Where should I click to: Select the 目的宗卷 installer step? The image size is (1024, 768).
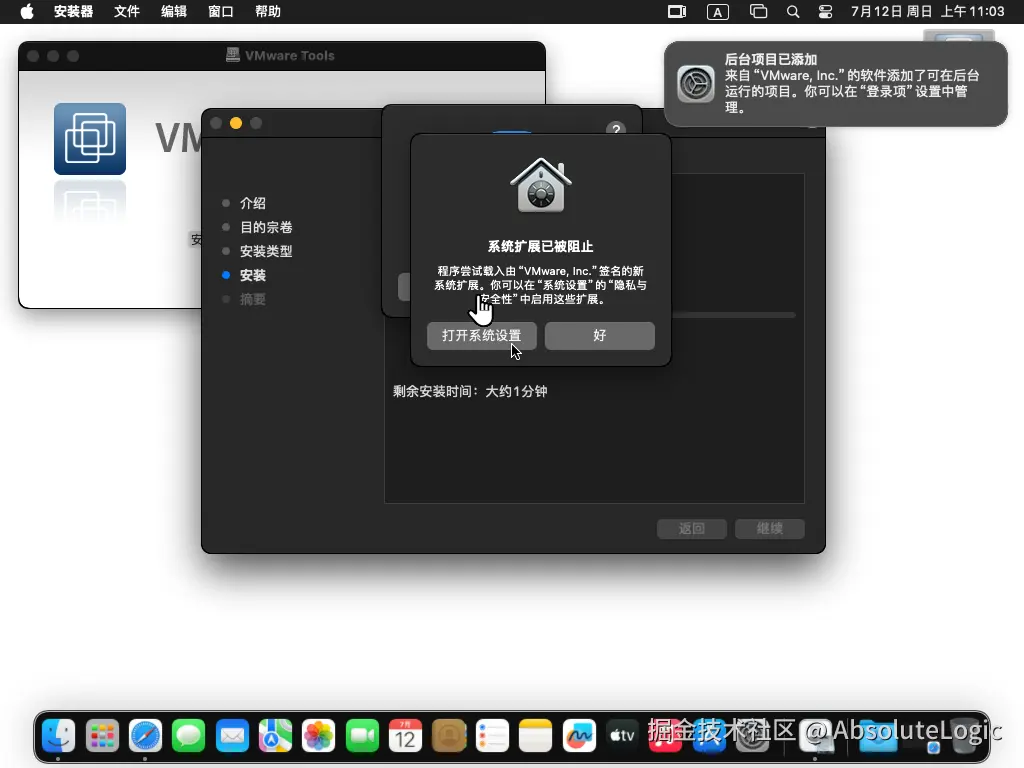point(266,227)
